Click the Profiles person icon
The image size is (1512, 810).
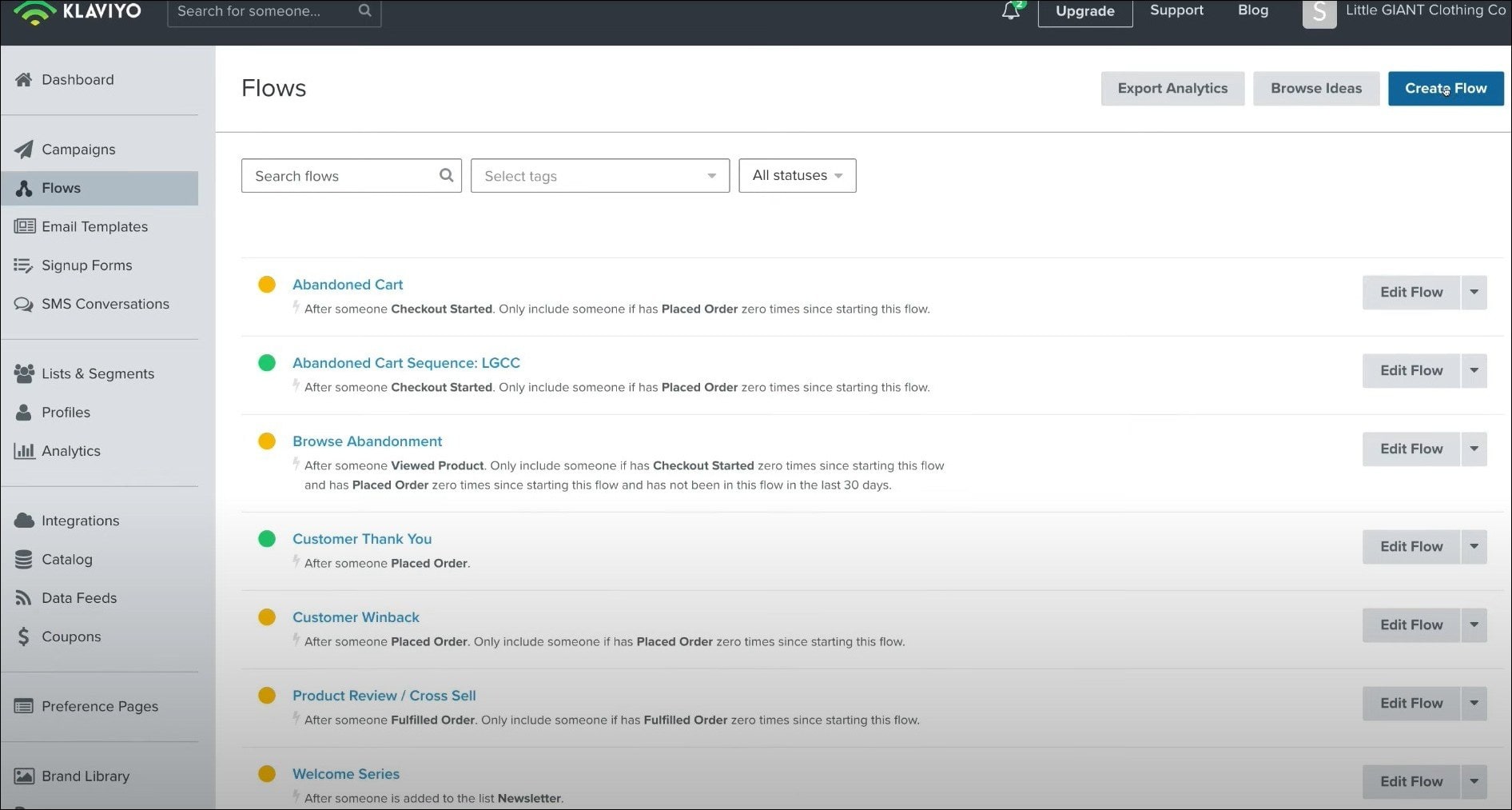[24, 413]
